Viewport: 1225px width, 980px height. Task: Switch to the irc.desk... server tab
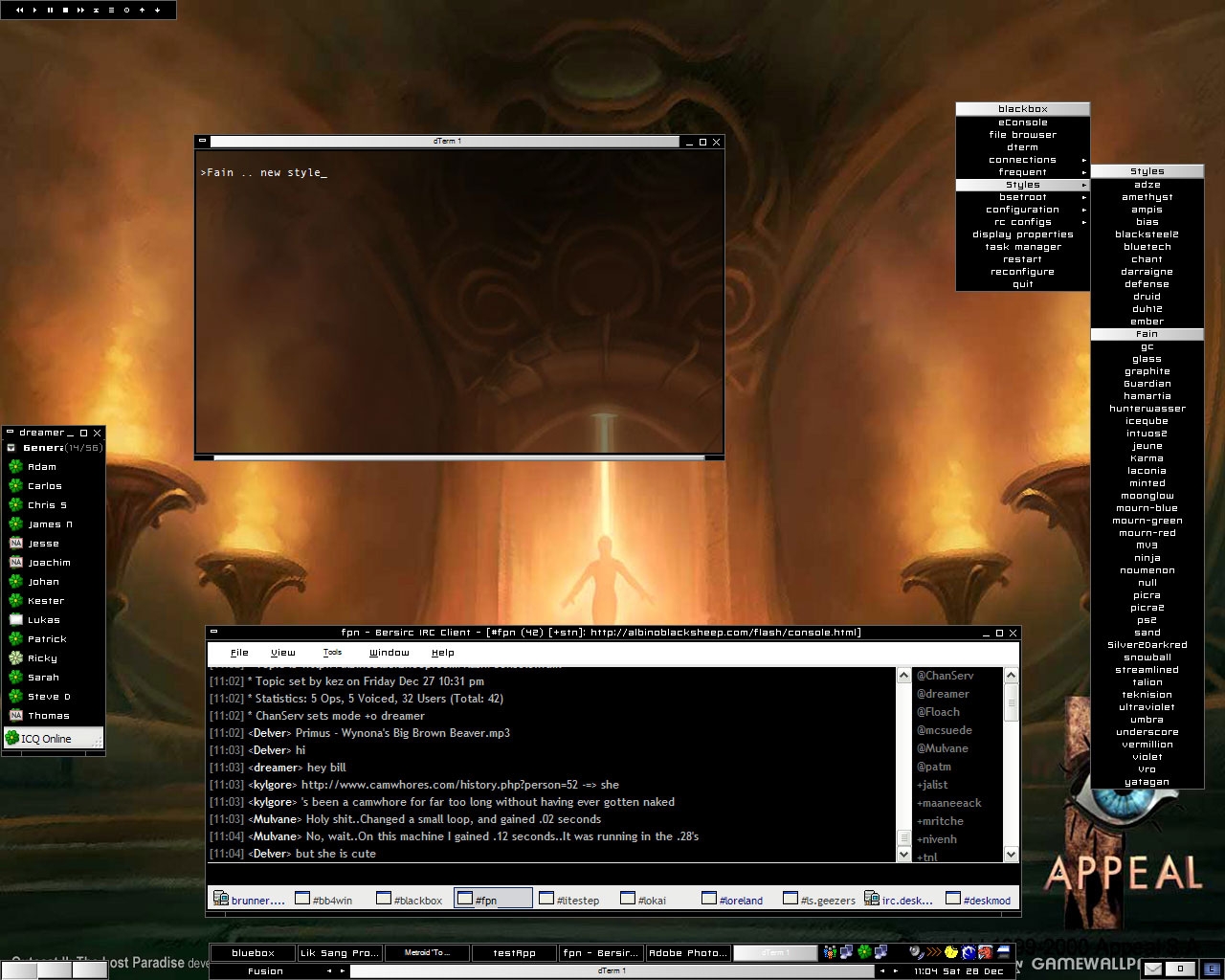point(898,900)
